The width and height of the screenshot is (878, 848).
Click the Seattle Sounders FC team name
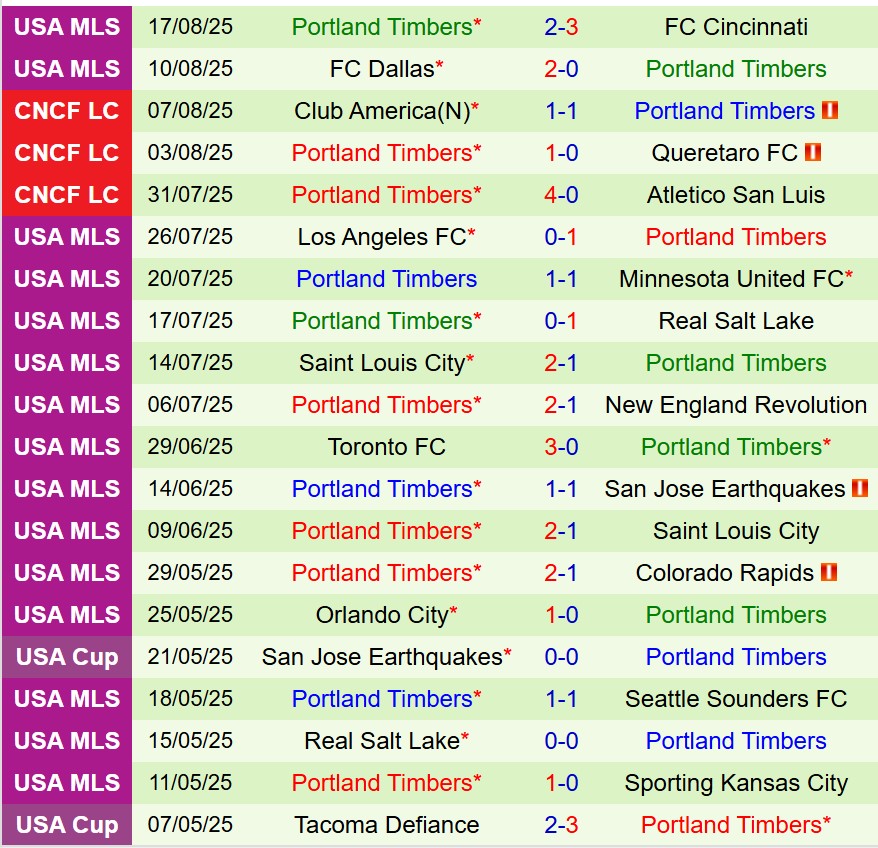click(x=736, y=699)
